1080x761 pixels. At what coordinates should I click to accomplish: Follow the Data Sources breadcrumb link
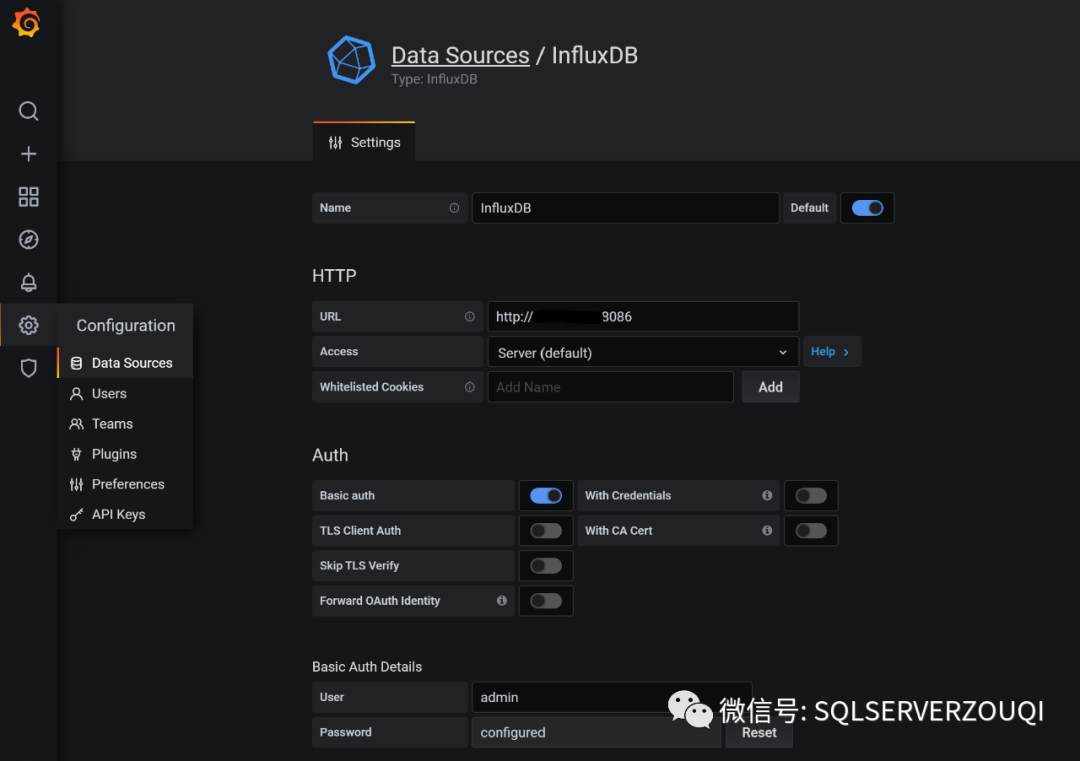pyautogui.click(x=460, y=56)
